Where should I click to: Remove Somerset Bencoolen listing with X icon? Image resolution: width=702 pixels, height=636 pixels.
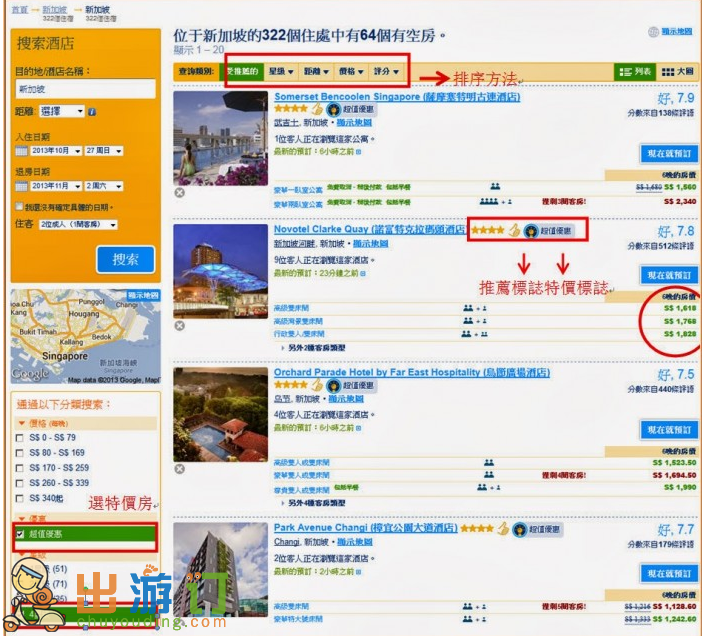tap(180, 193)
